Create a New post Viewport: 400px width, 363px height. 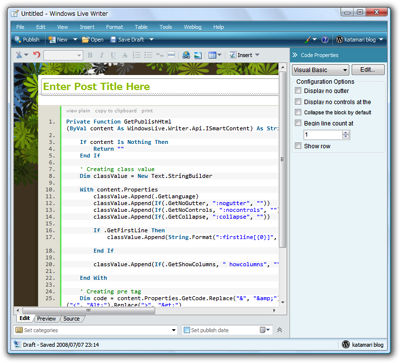pyautogui.click(x=58, y=40)
